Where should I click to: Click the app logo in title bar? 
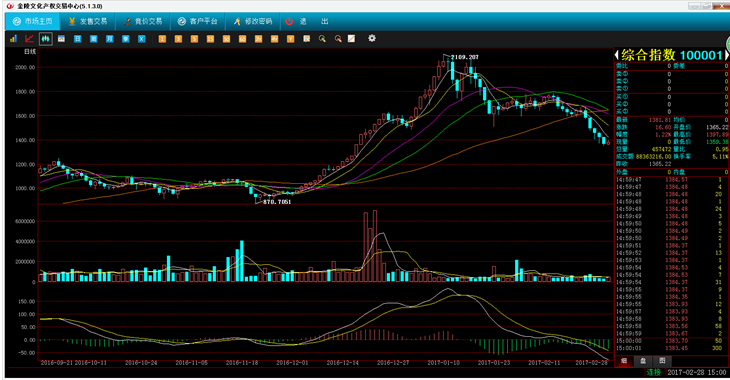pos(10,6)
